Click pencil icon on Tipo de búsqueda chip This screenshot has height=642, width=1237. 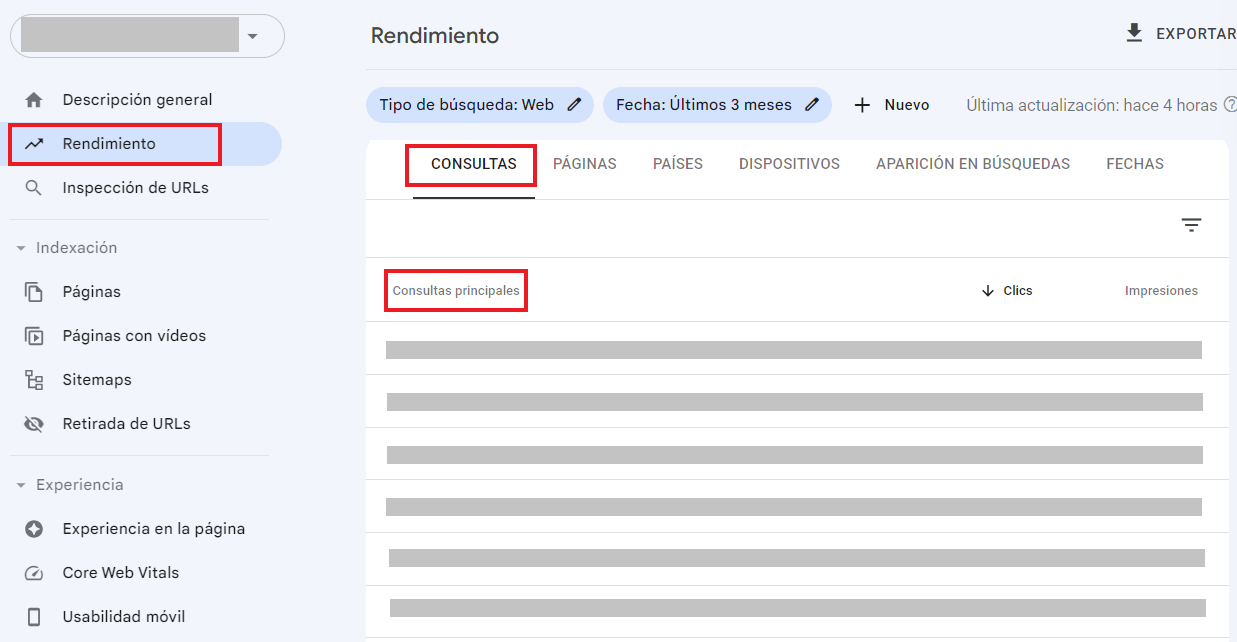[574, 105]
